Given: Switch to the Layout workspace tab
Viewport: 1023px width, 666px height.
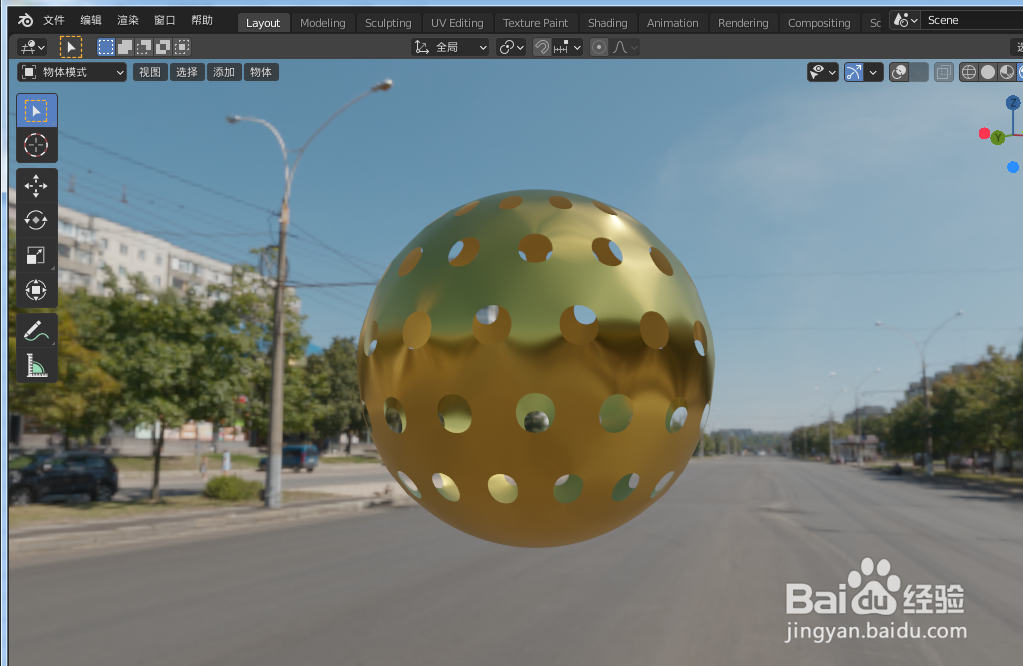Looking at the screenshot, I should (263, 23).
